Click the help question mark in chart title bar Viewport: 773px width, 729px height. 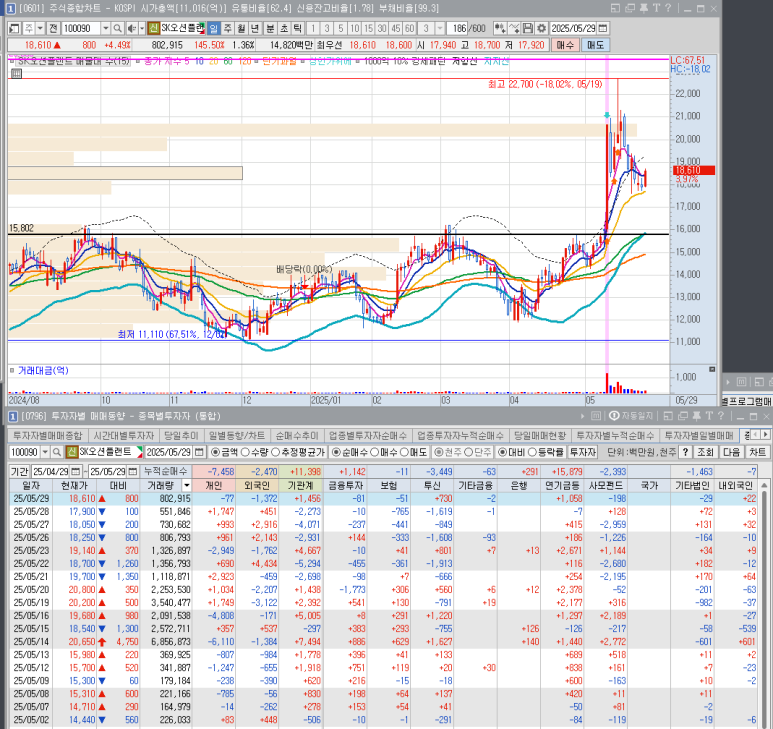(668, 8)
